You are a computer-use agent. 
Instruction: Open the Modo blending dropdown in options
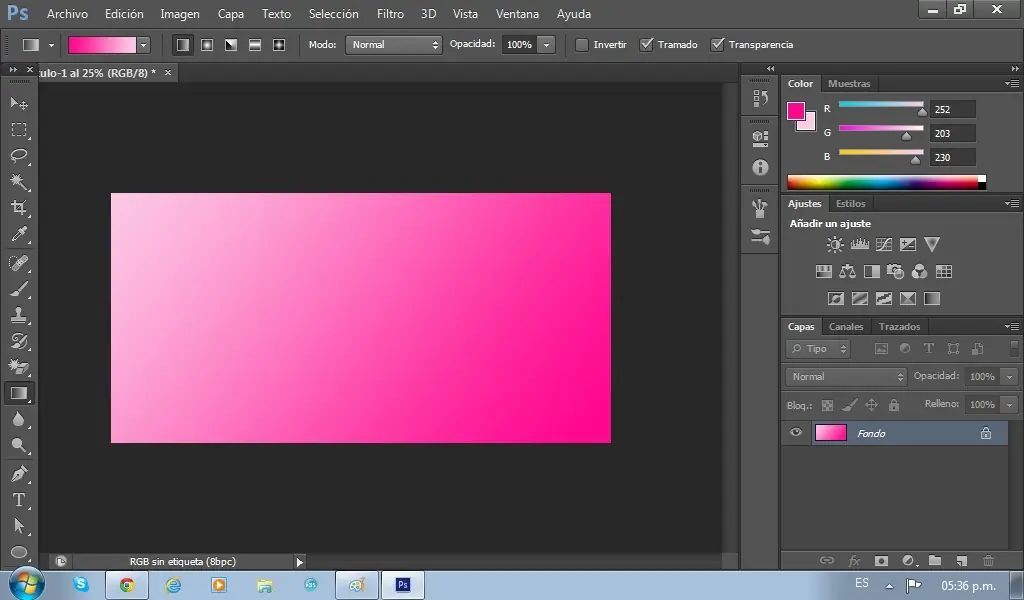point(393,44)
